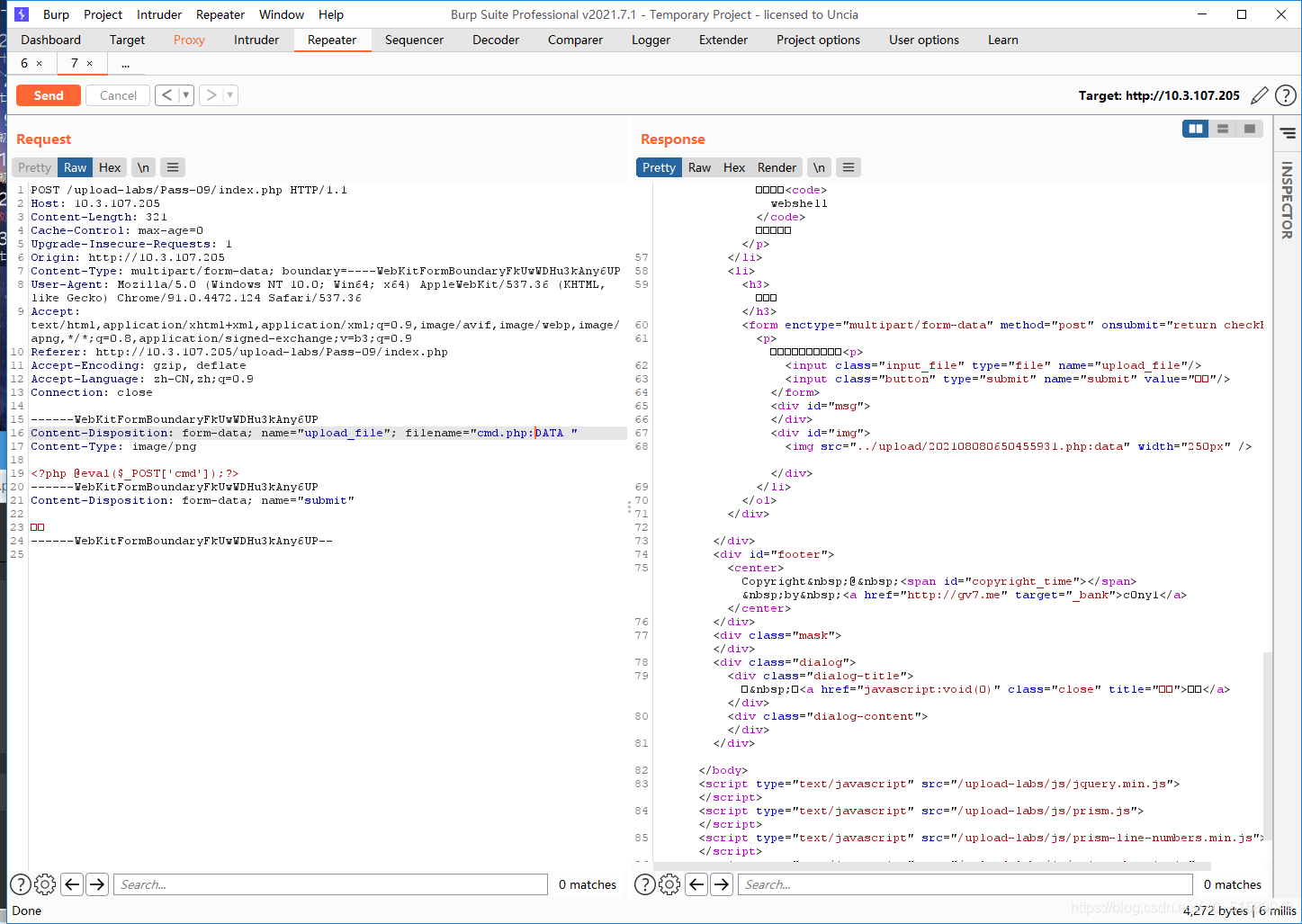Click the Cancel button
The width and height of the screenshot is (1302, 924).
coord(118,95)
